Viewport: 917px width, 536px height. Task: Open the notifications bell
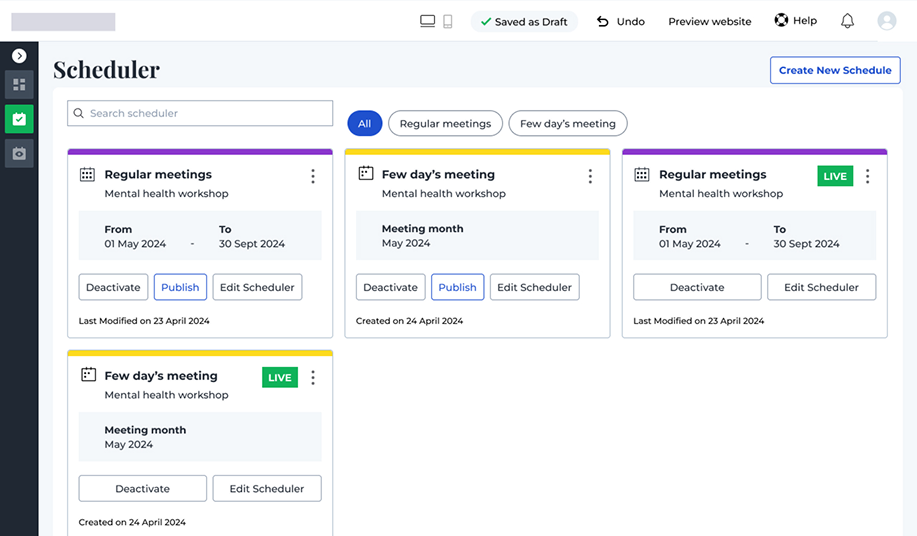[847, 21]
